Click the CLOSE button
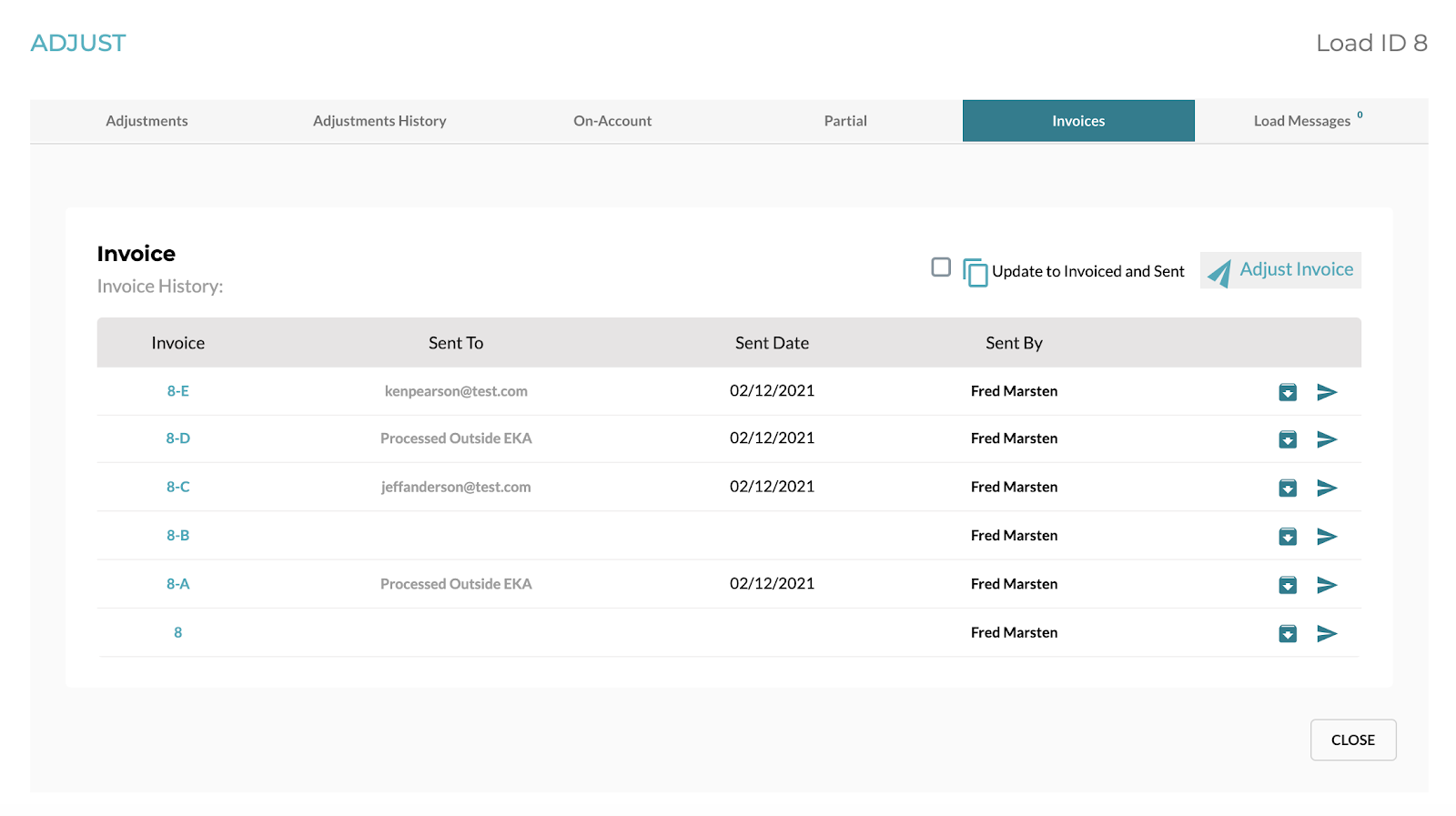1456x816 pixels. pyautogui.click(x=1353, y=740)
